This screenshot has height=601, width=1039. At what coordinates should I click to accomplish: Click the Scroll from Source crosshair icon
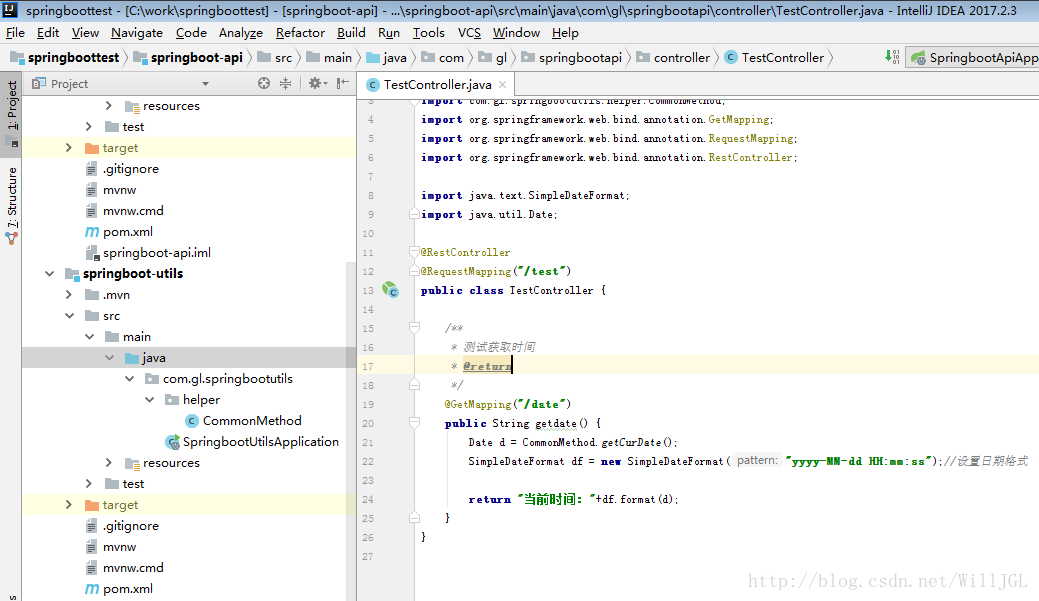pos(264,84)
